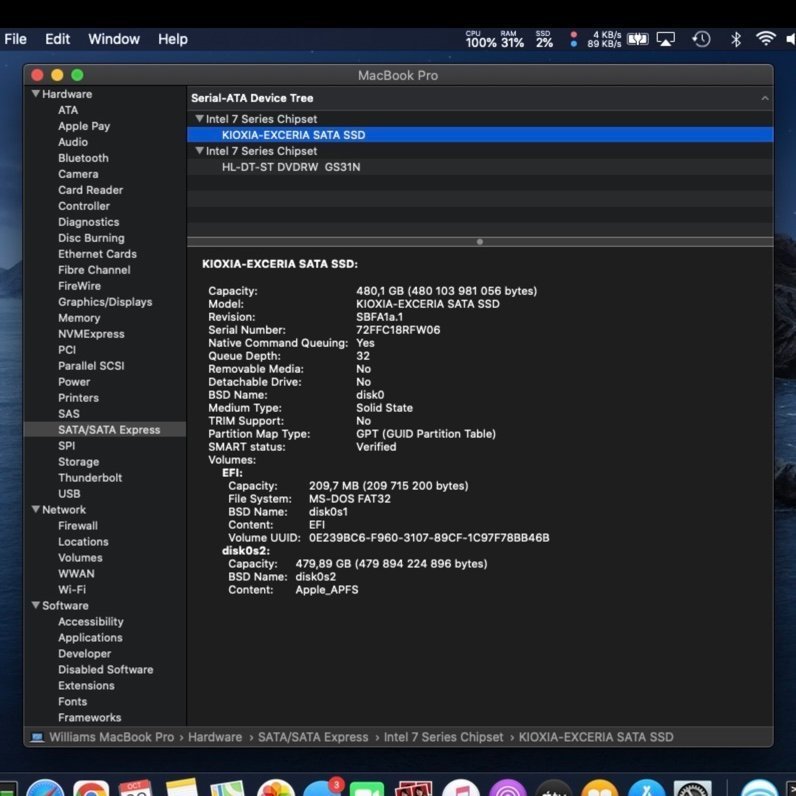Collapse the Software section triangle
Screen dimensions: 796x796
coord(35,606)
